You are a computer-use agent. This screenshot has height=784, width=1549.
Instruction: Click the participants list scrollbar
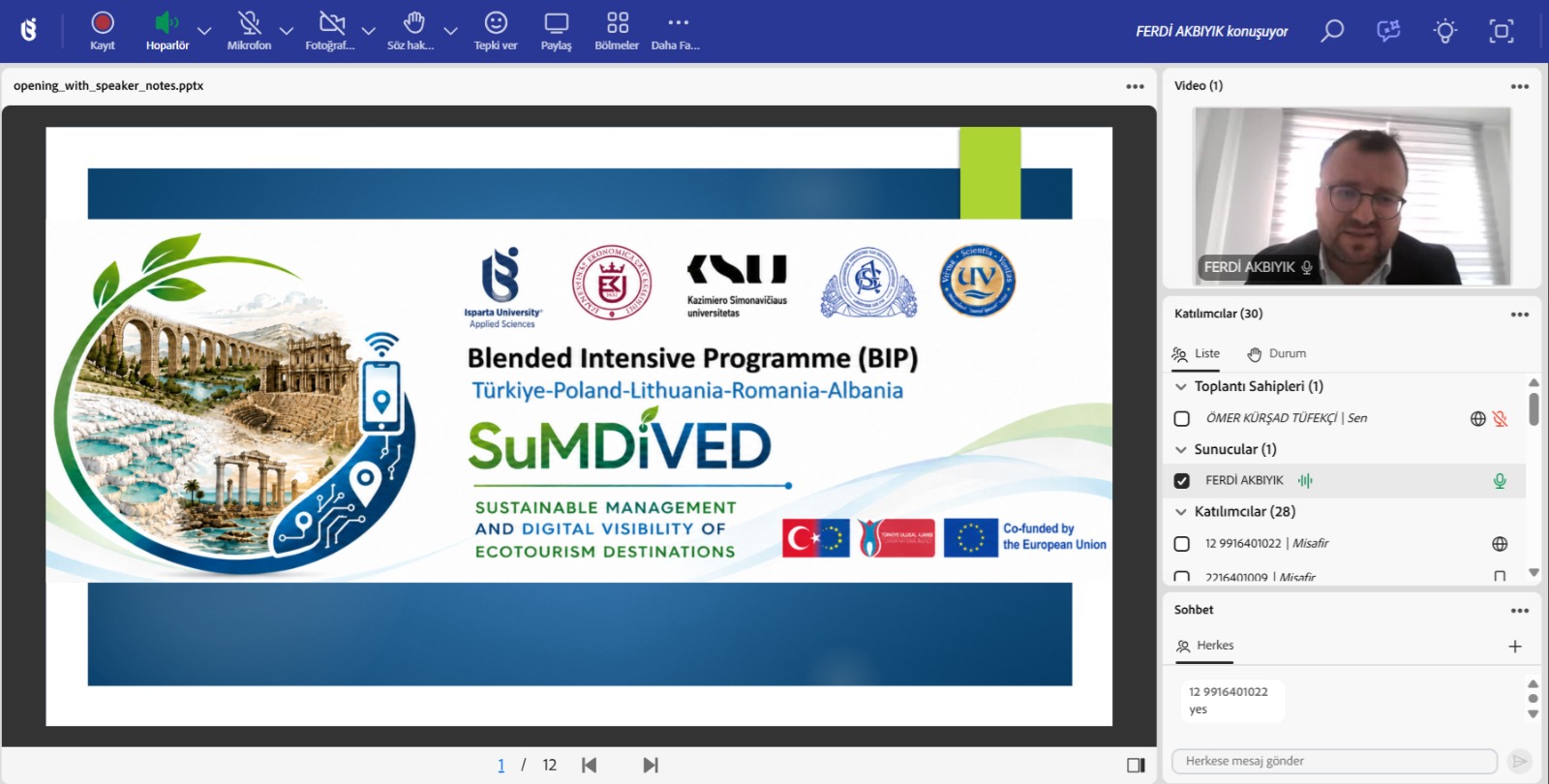tap(1534, 408)
